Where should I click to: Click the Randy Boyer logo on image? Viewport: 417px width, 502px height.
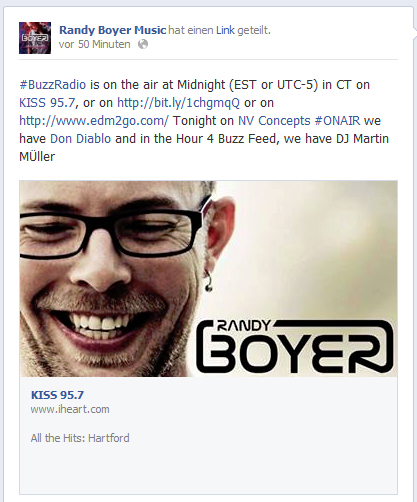click(x=296, y=346)
